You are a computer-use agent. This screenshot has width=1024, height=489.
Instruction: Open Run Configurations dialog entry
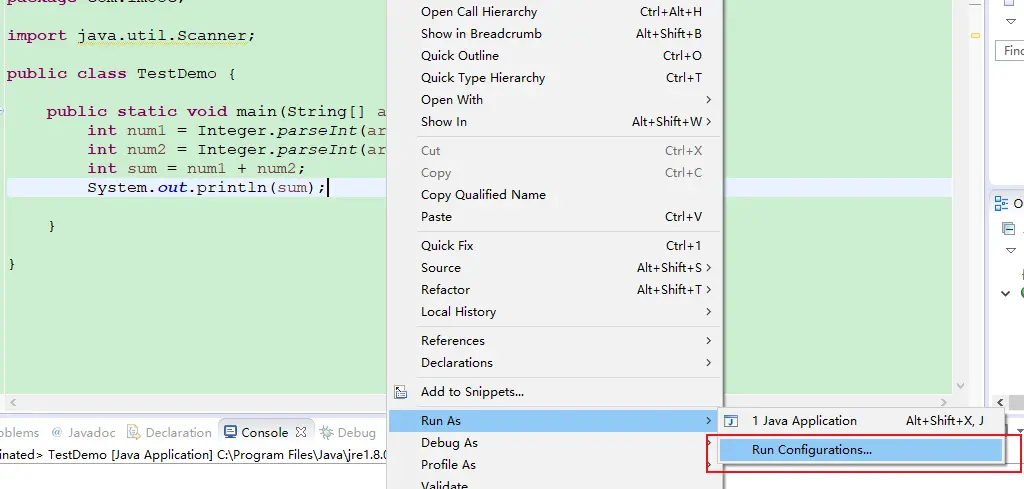click(x=861, y=450)
